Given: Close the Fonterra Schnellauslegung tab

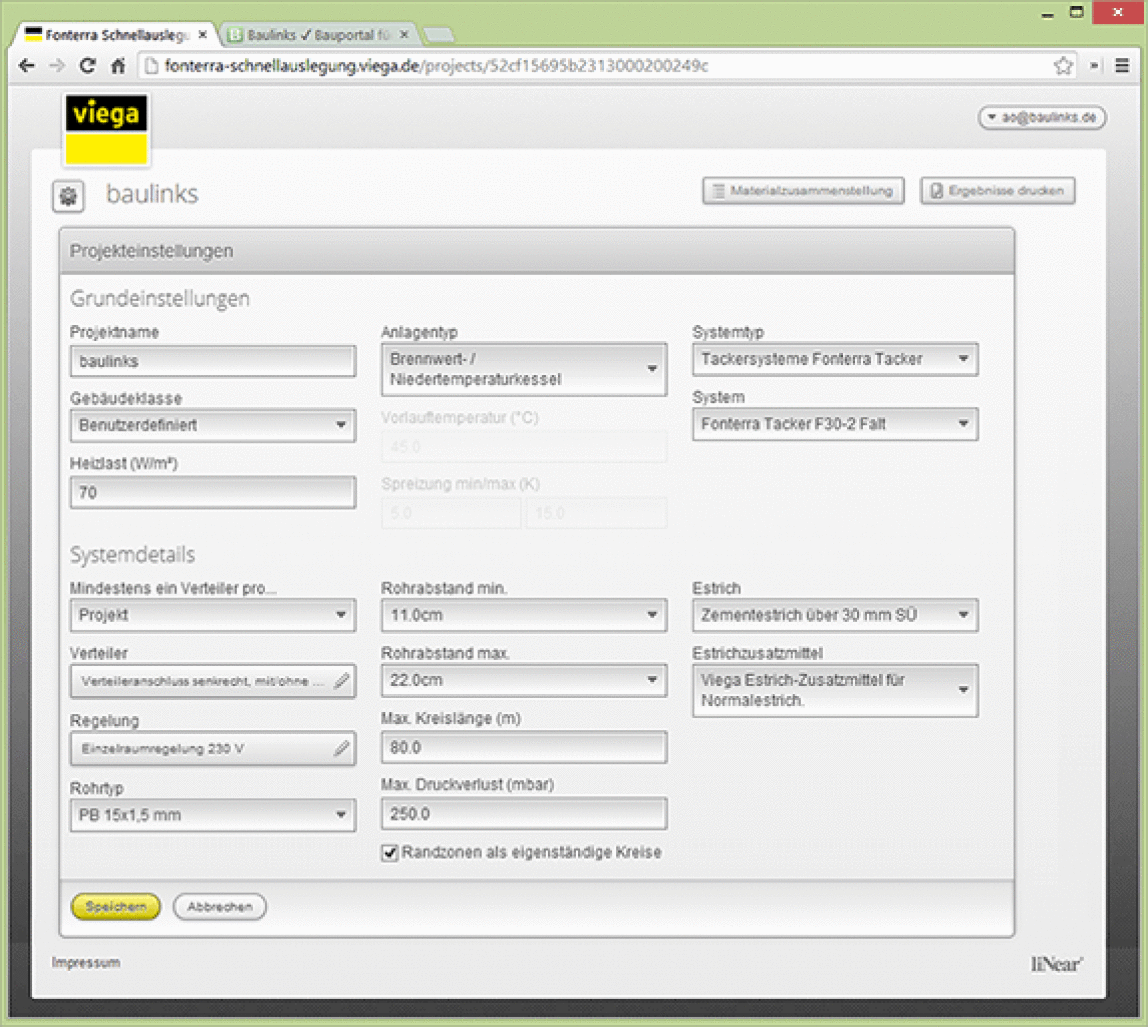Looking at the screenshot, I should coord(203,34).
